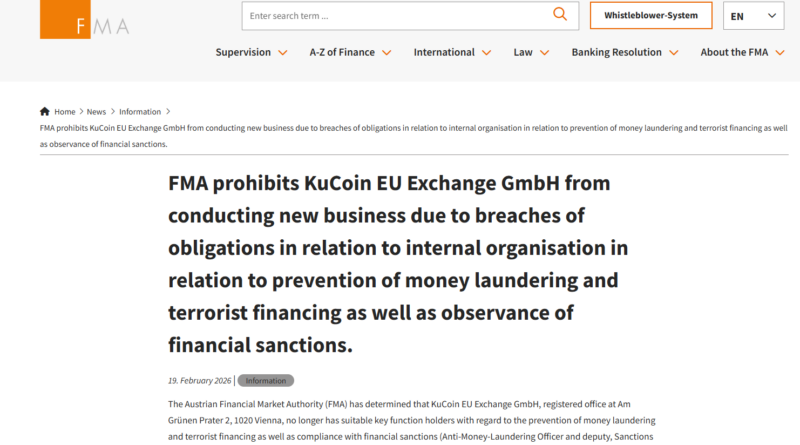Expand the International menu chevron
The height and width of the screenshot is (445, 800).
click(x=487, y=53)
